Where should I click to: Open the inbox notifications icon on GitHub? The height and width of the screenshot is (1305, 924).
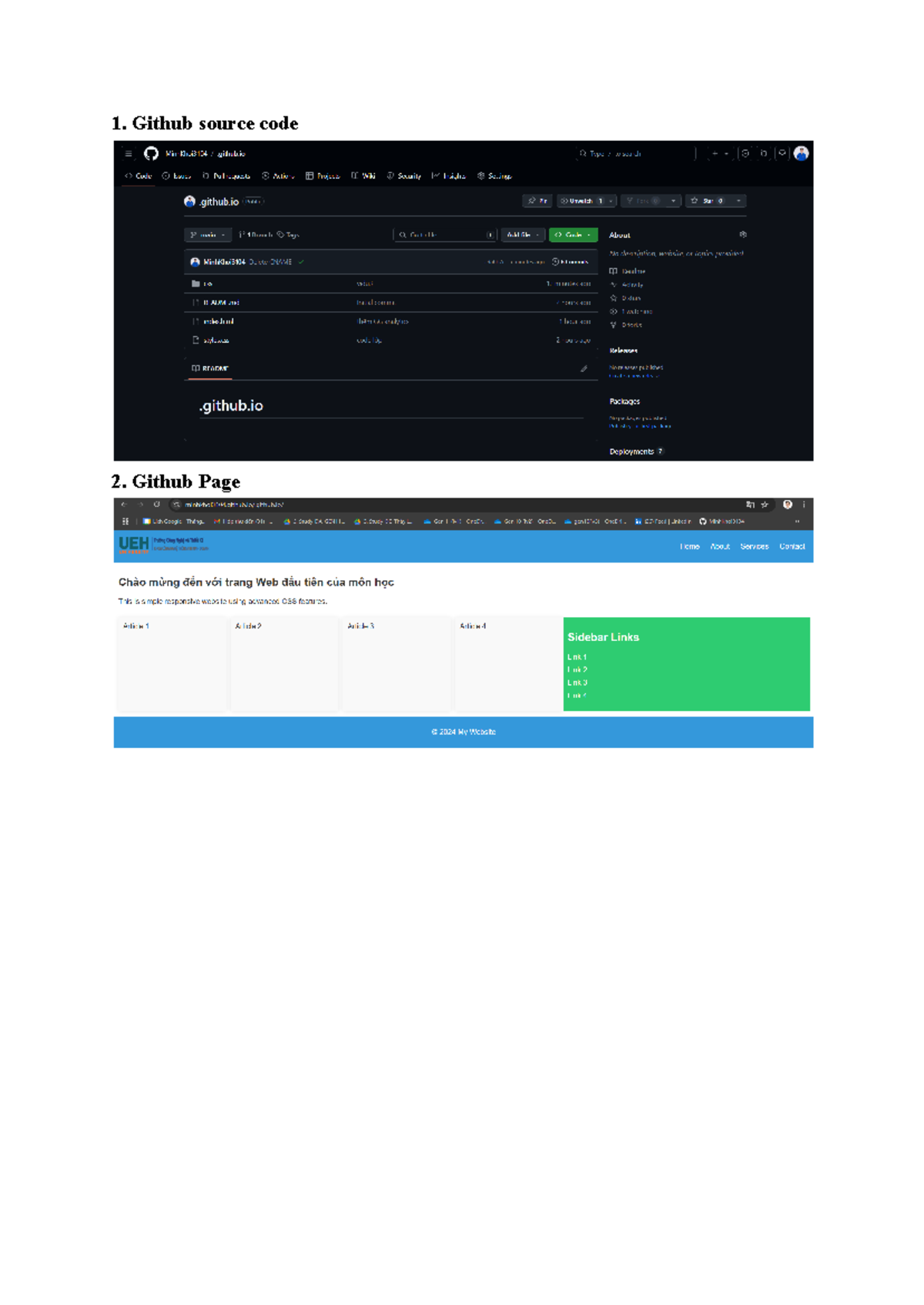pos(782,153)
